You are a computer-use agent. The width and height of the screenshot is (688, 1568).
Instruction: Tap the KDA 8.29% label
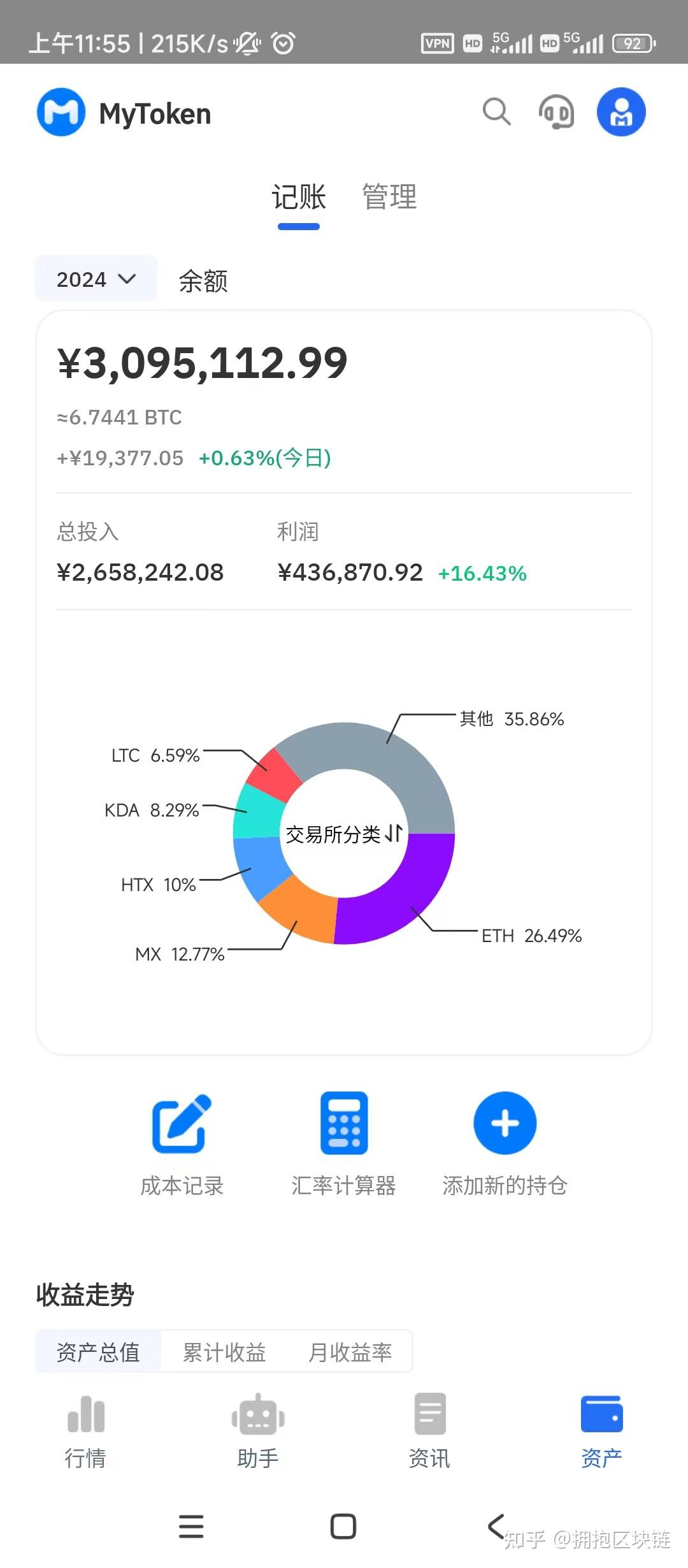(152, 810)
